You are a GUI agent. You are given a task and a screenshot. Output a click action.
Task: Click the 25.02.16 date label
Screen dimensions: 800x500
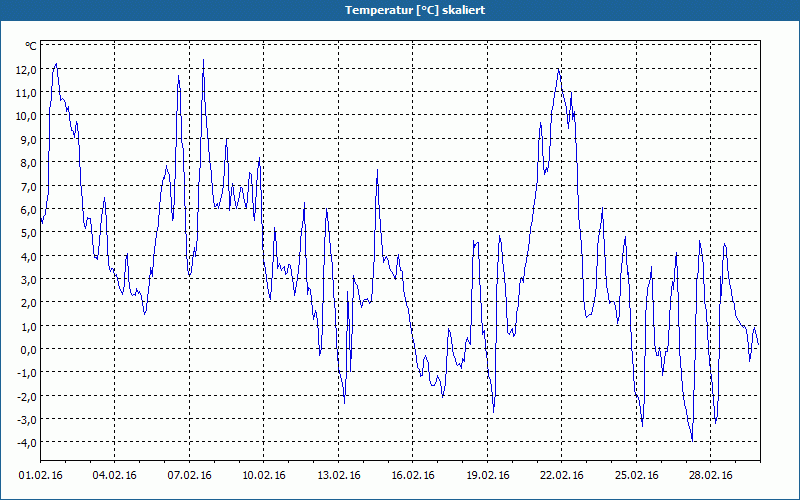point(636,476)
